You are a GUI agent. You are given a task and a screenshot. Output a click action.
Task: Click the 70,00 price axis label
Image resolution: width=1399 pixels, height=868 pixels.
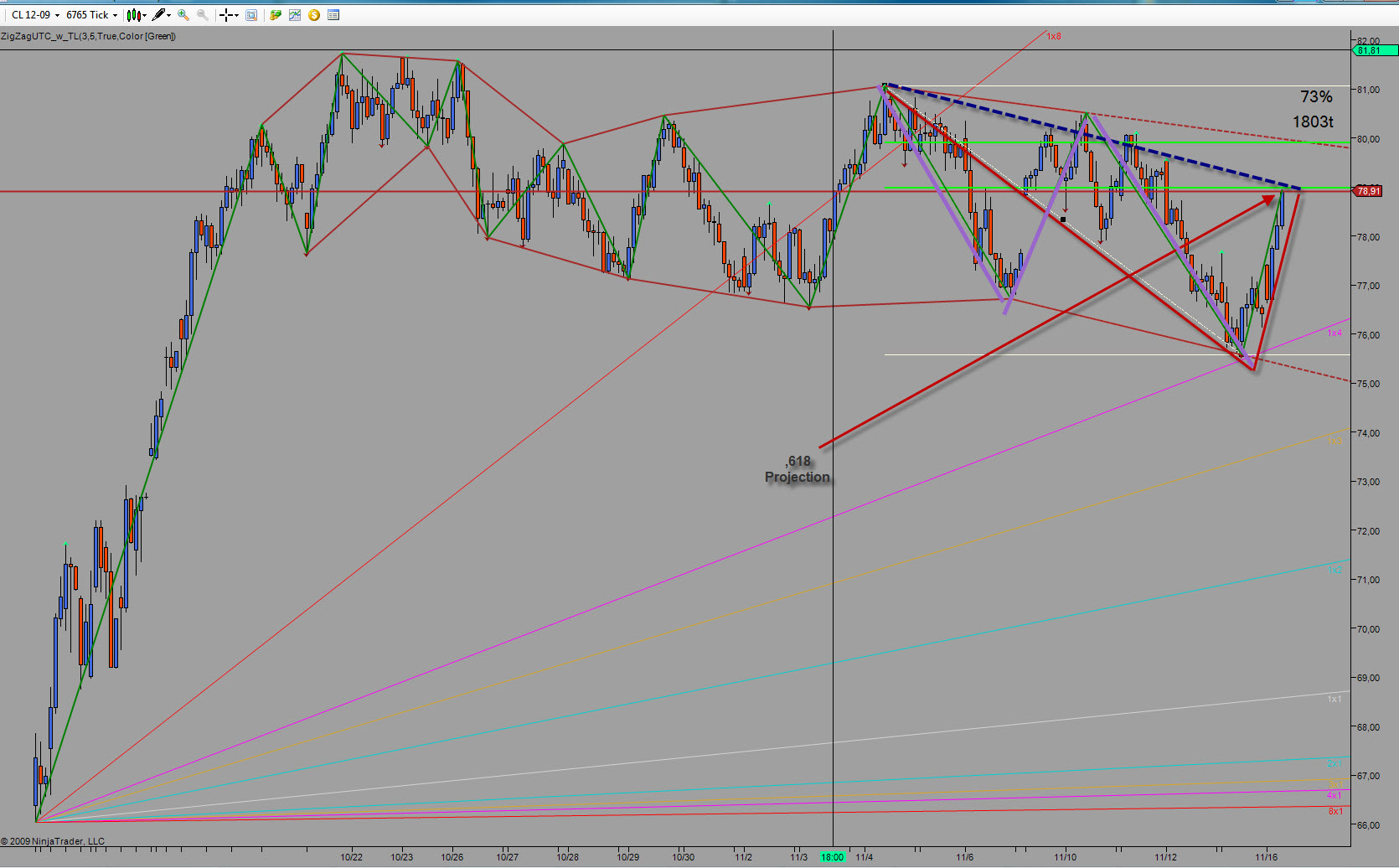tap(1368, 629)
